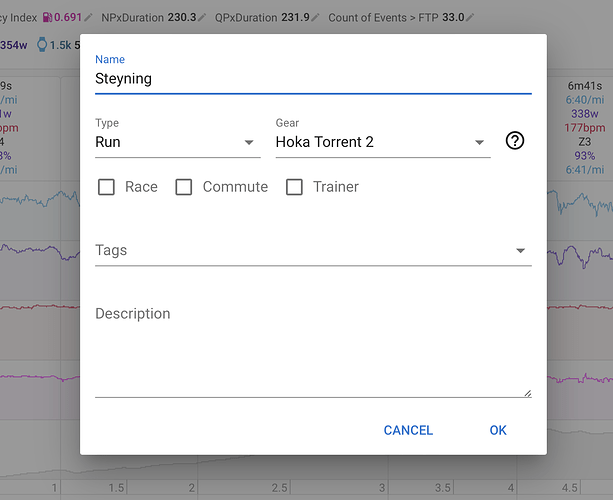The image size is (613, 500).
Task: Open the Type dropdown showing Run
Action: click(x=177, y=142)
